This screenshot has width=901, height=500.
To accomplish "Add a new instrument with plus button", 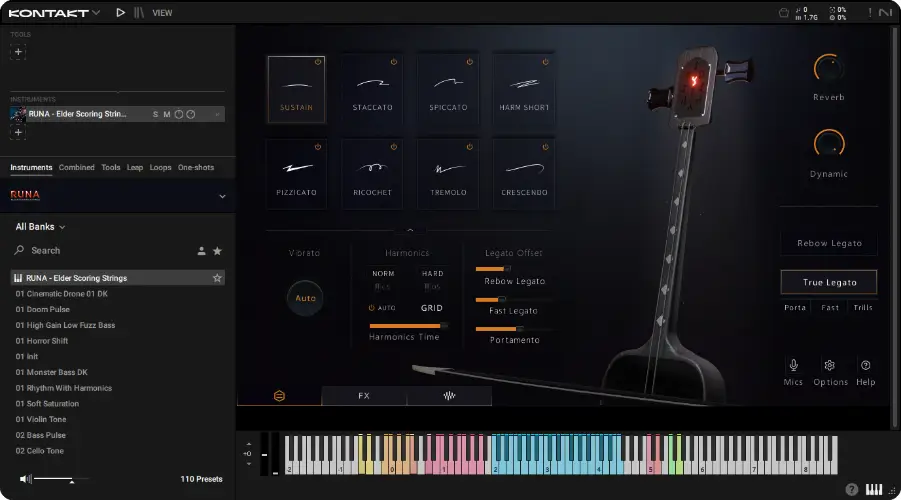I will coord(18,132).
